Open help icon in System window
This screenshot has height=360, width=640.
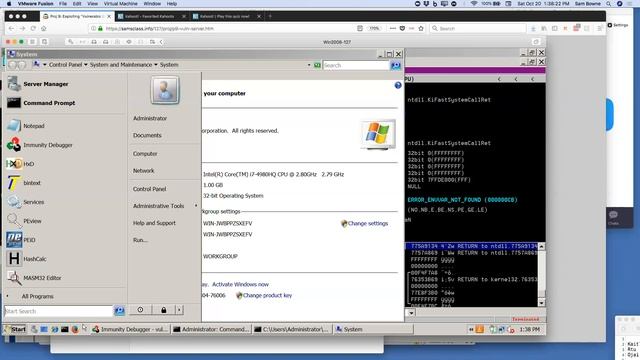coord(398,85)
